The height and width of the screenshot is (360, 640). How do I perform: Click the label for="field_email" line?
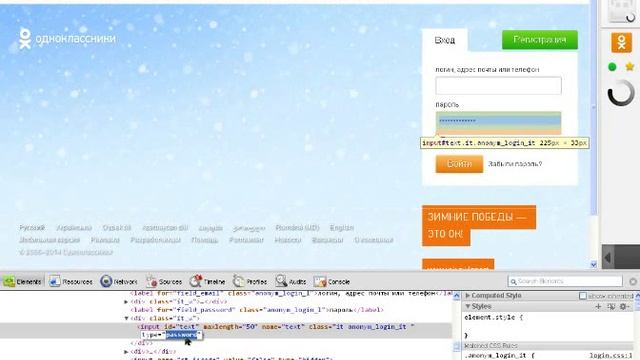pos(291,293)
